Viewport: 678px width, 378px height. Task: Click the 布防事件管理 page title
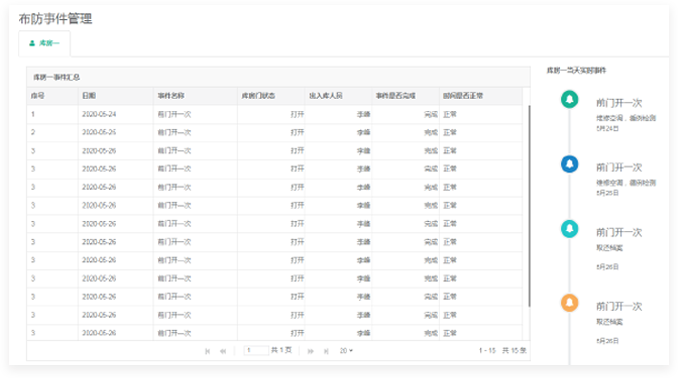point(55,19)
